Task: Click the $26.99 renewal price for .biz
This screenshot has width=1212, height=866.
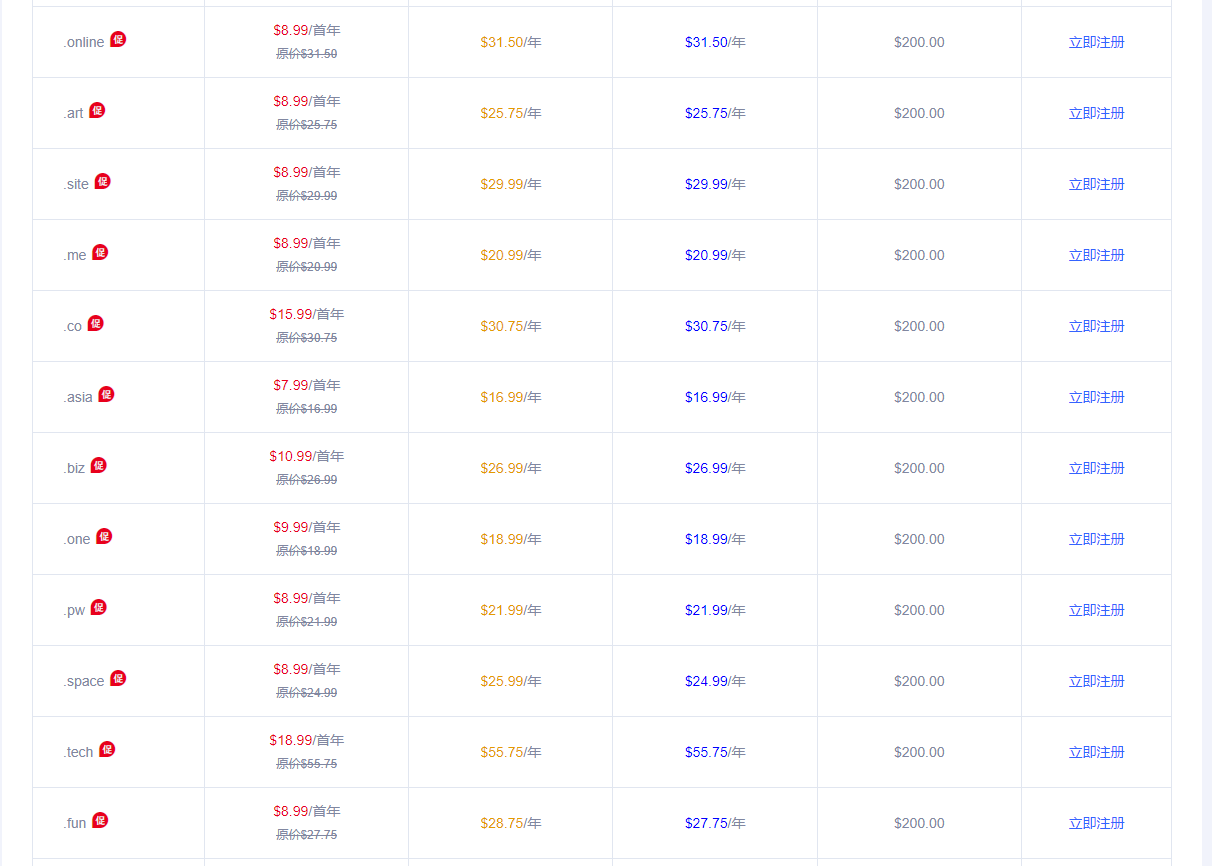Action: pos(501,468)
